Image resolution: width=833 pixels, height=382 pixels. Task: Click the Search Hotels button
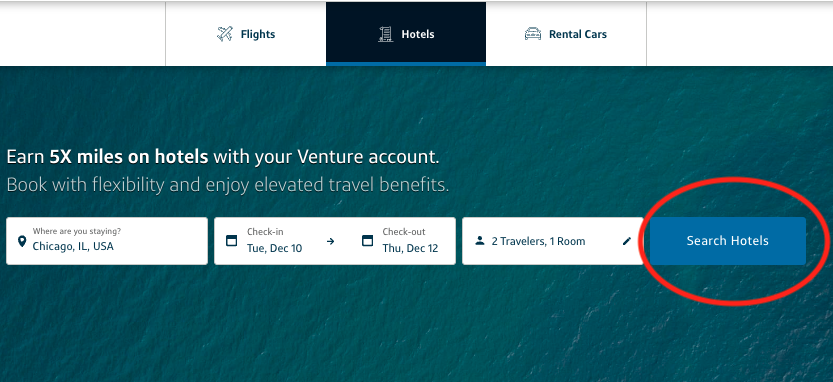click(727, 241)
